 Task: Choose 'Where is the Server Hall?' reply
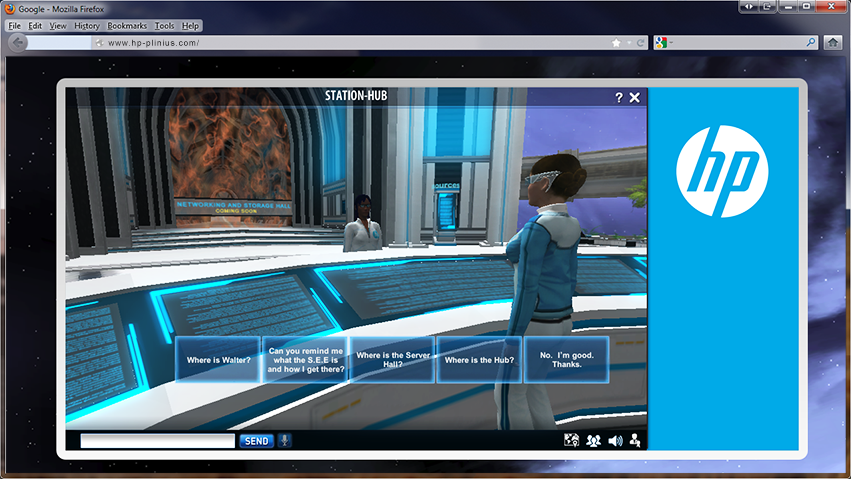(392, 360)
